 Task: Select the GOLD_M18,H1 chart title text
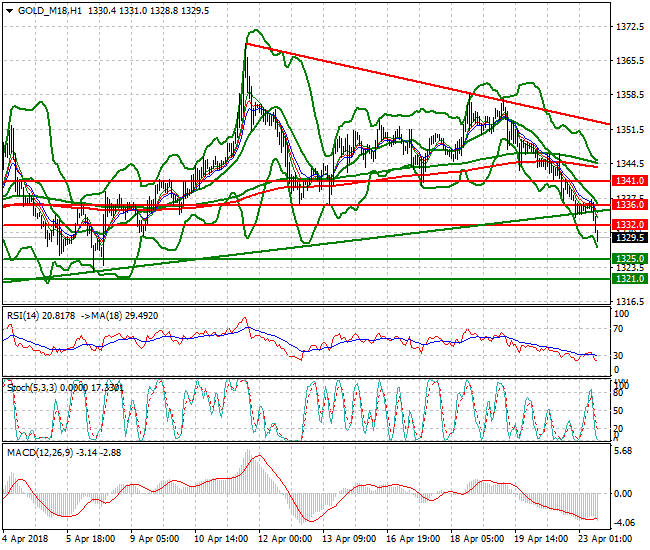pyautogui.click(x=50, y=11)
